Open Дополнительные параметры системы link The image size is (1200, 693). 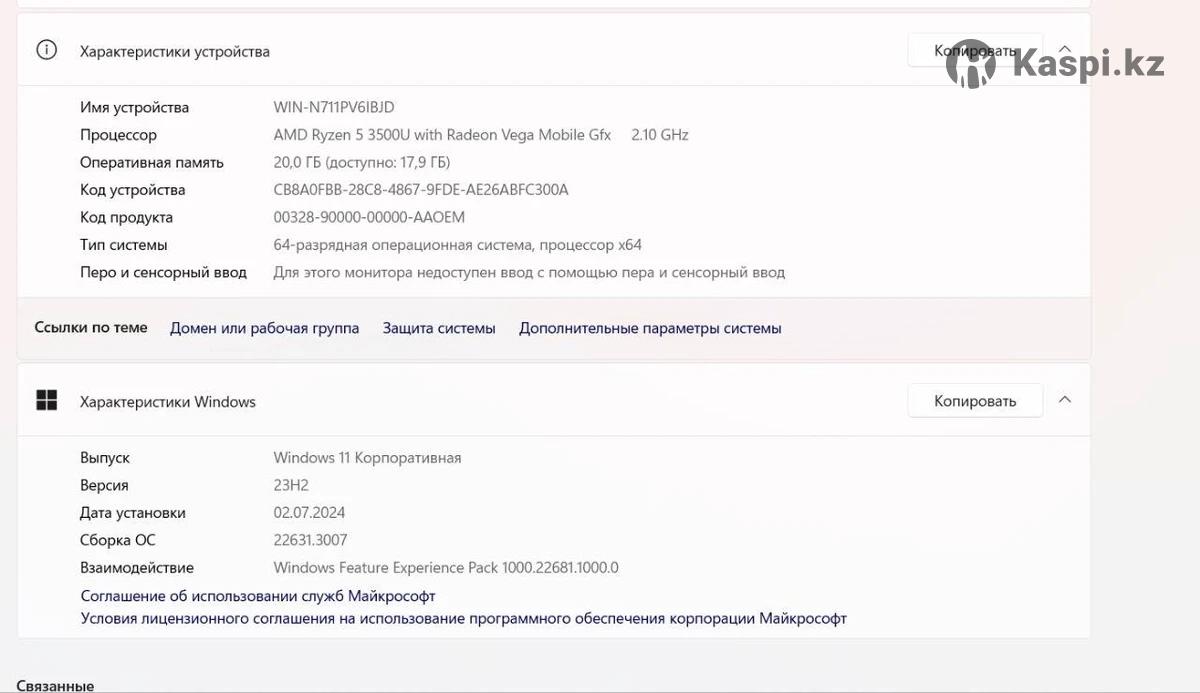(x=650, y=328)
